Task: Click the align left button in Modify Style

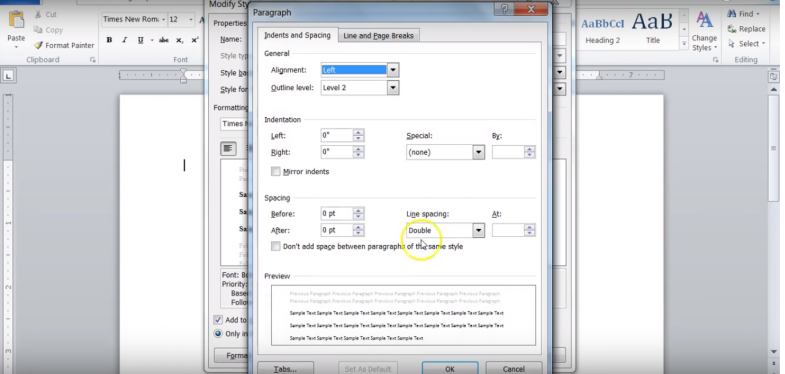Action: 228,148
